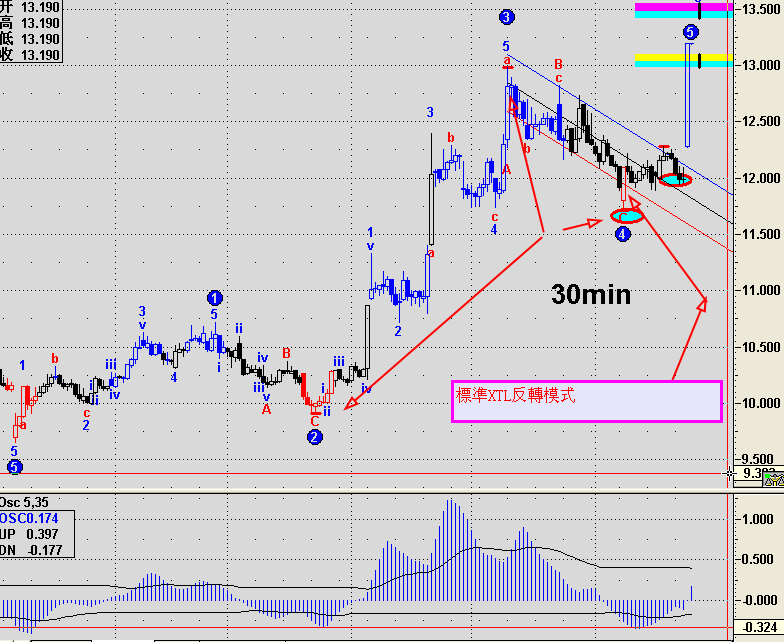The height and width of the screenshot is (642, 784).
Task: Click the 开 13.190 open price row
Action: click(x=30, y=7)
